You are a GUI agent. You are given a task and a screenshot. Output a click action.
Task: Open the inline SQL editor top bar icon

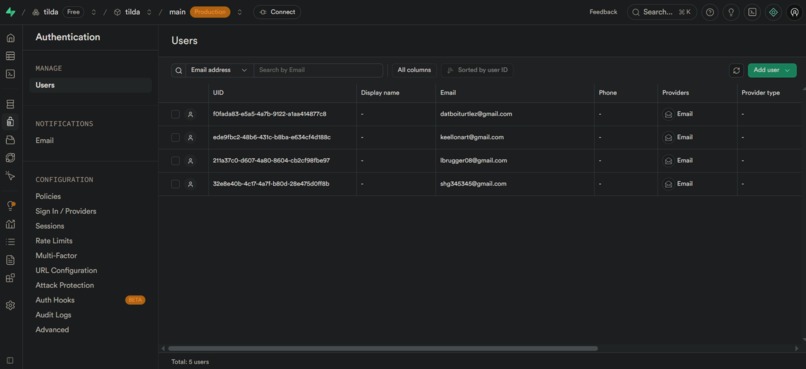click(x=752, y=12)
